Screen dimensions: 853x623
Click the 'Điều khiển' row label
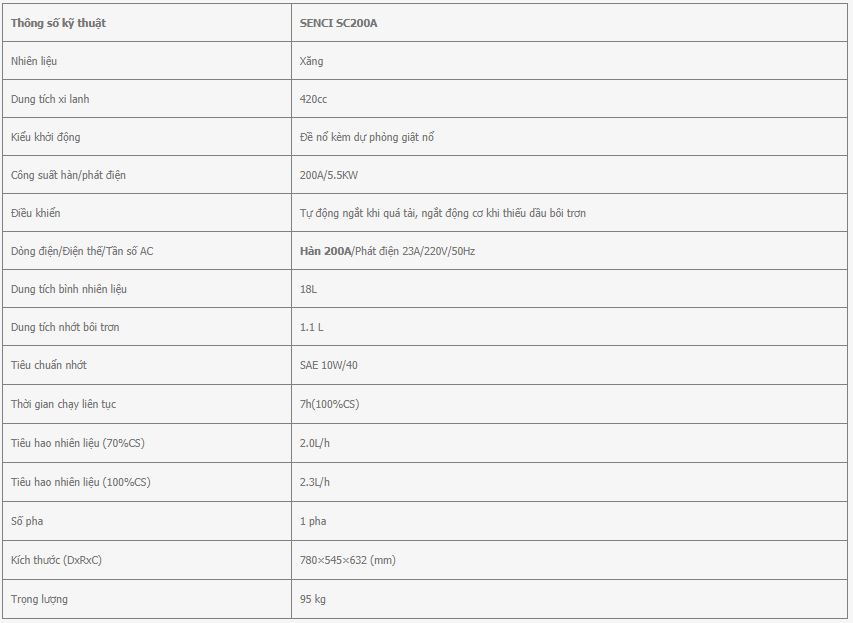pyautogui.click(x=35, y=213)
